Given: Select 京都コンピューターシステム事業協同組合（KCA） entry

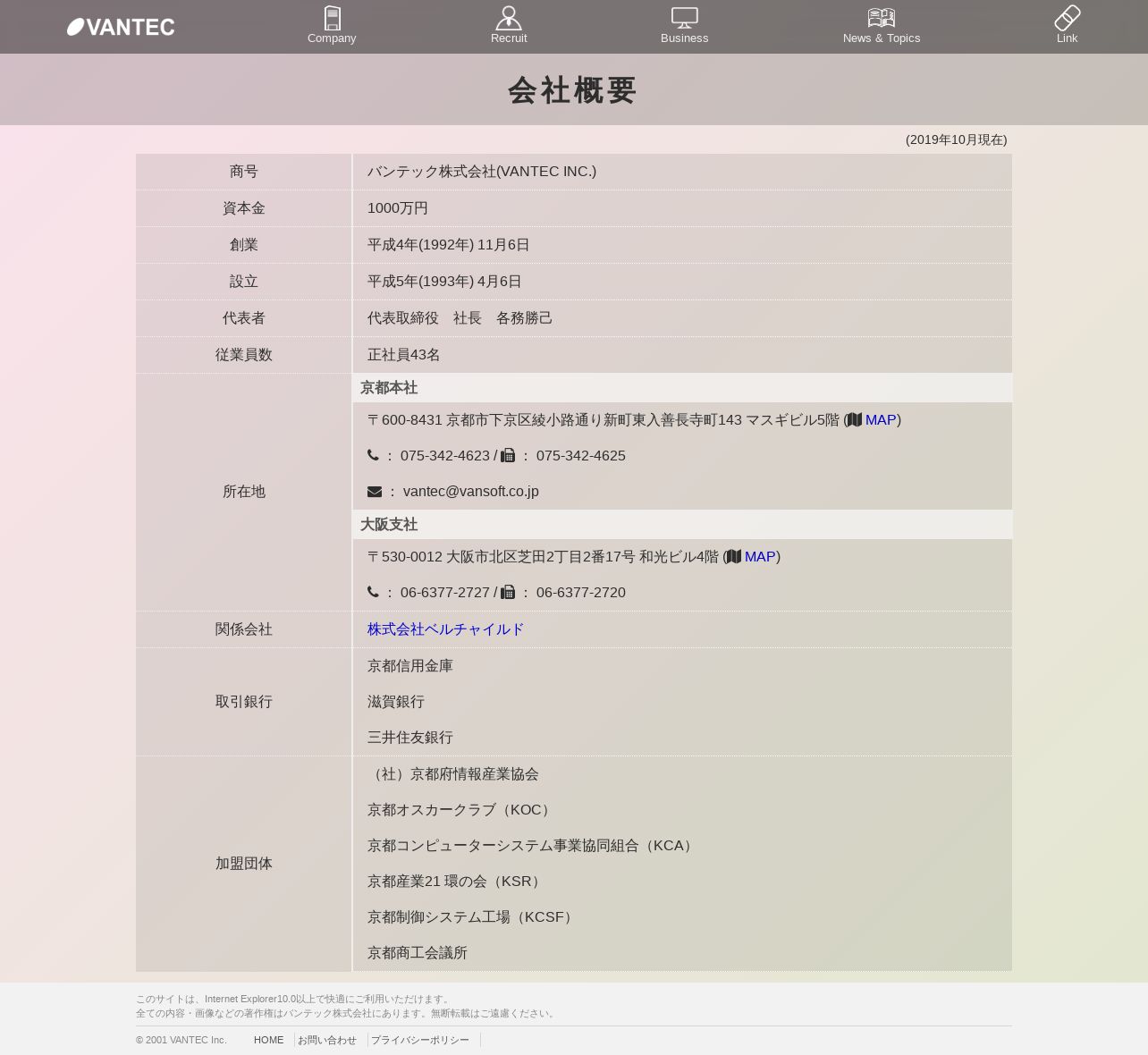Looking at the screenshot, I should 533,846.
